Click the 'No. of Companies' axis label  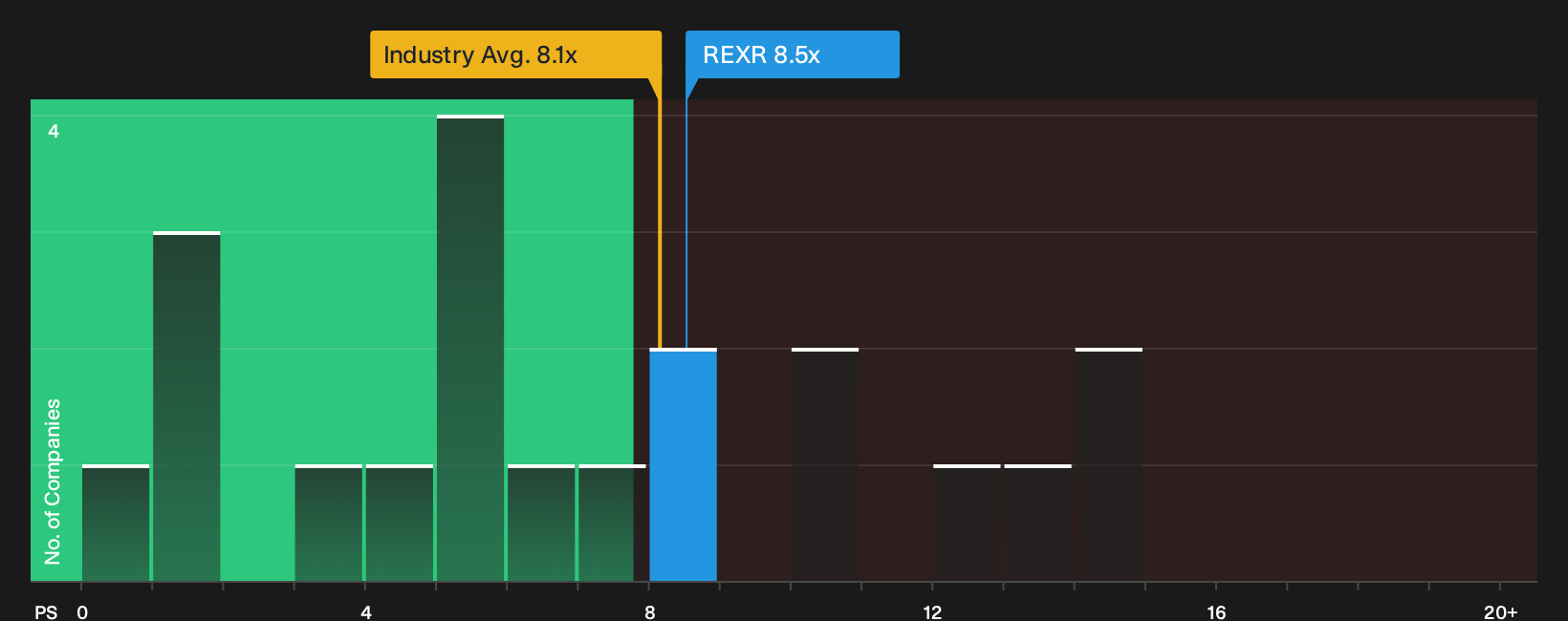tap(53, 482)
